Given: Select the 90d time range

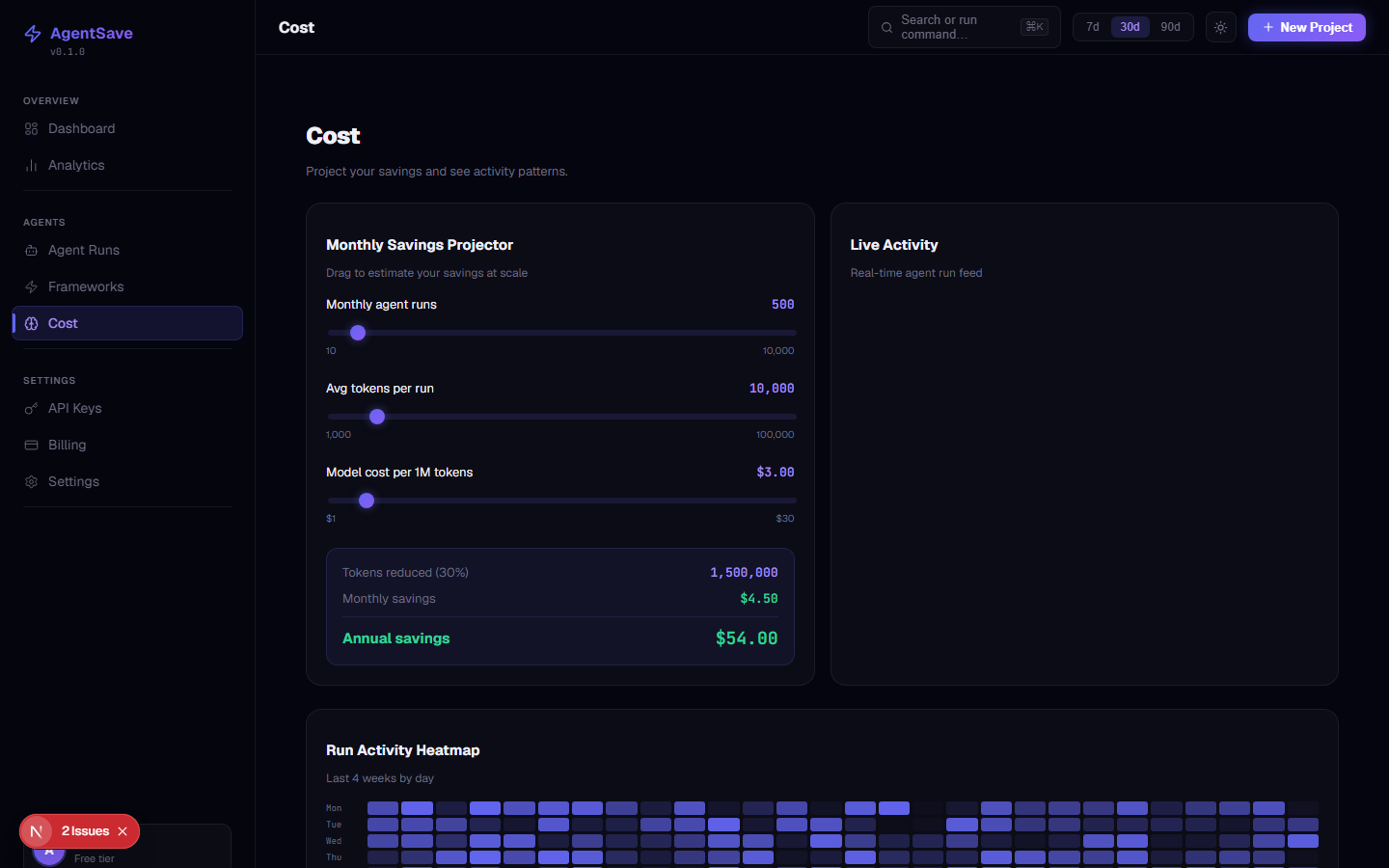Looking at the screenshot, I should coord(1170,27).
